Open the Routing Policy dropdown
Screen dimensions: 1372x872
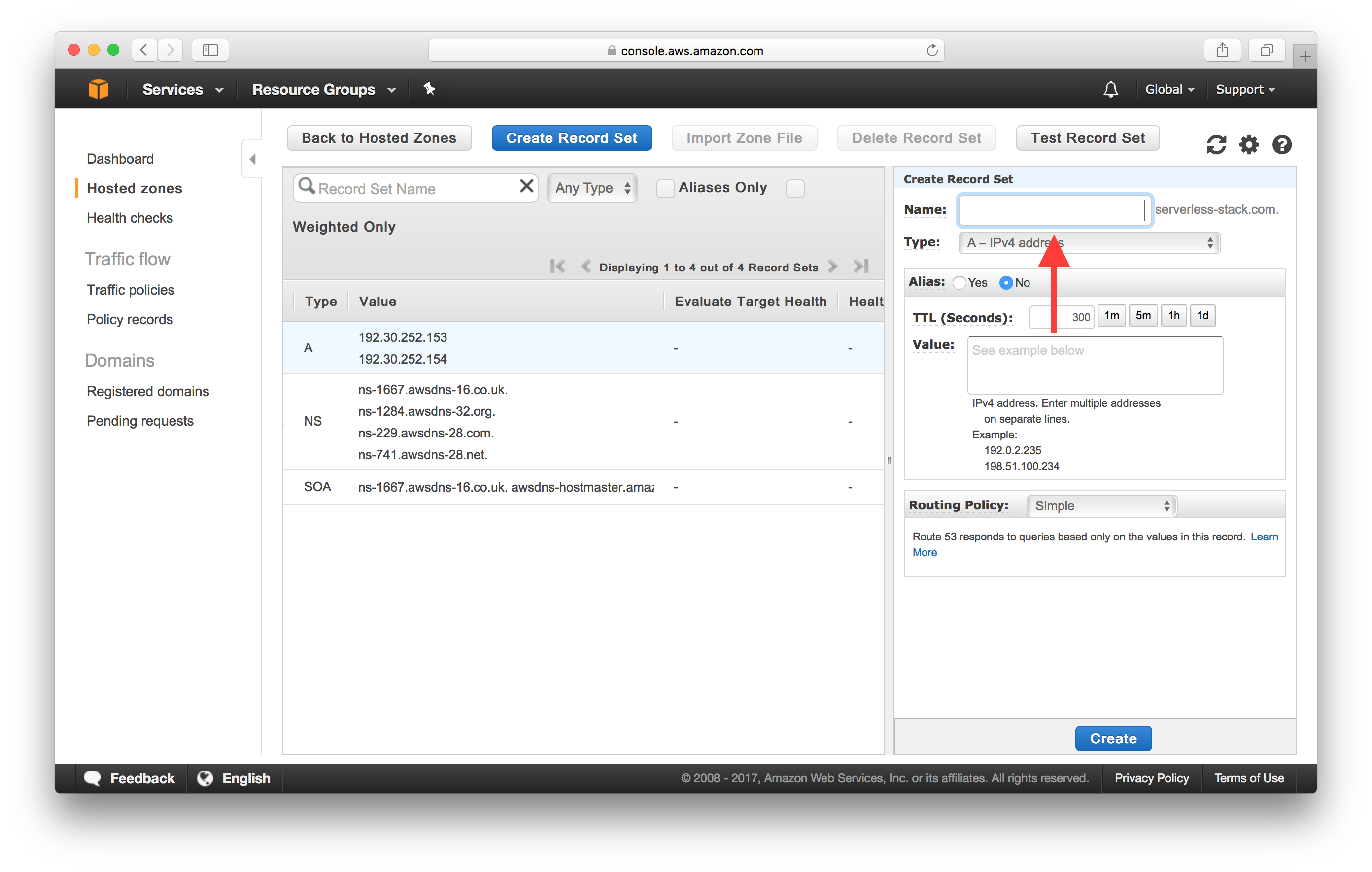1099,504
